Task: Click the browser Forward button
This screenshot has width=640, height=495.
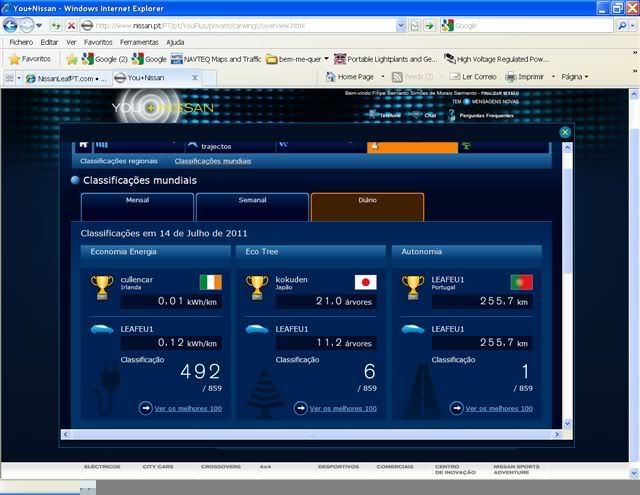Action: pos(27,25)
